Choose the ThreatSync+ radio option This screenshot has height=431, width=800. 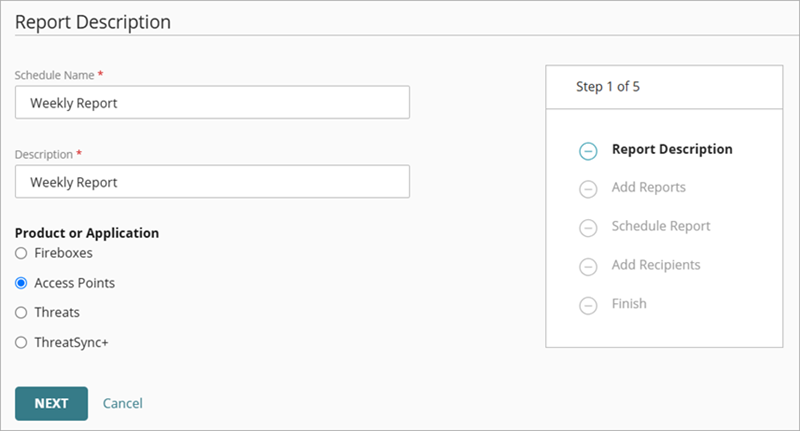click(21, 342)
